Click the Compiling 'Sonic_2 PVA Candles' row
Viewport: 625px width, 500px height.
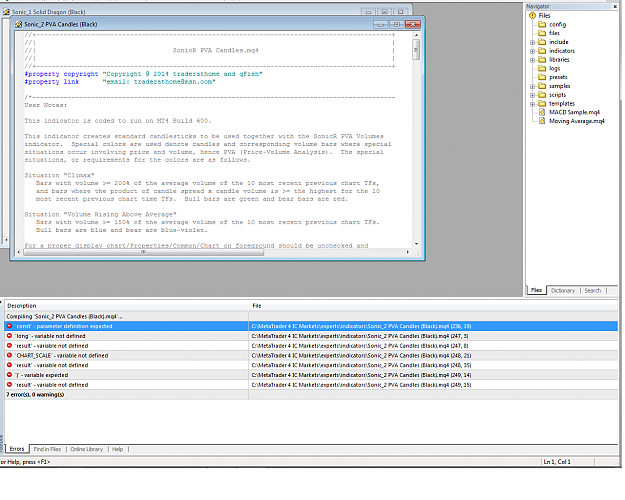[311, 317]
